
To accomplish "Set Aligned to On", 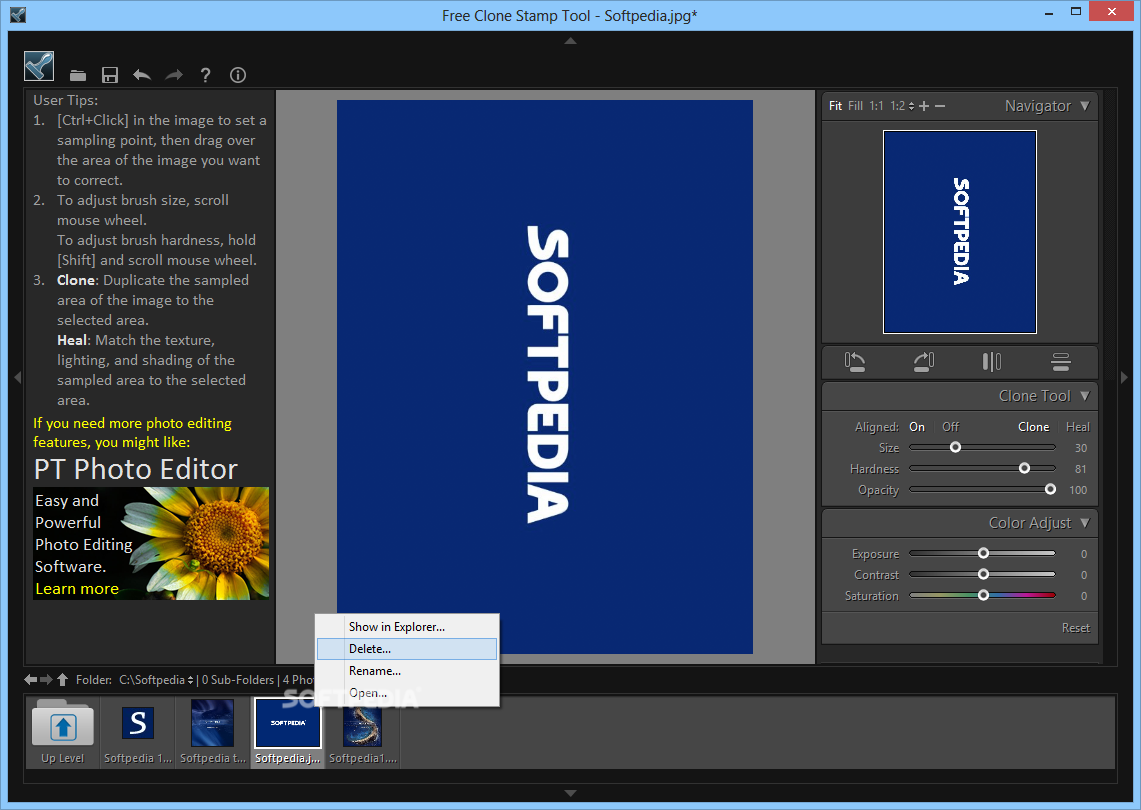I will coord(917,427).
